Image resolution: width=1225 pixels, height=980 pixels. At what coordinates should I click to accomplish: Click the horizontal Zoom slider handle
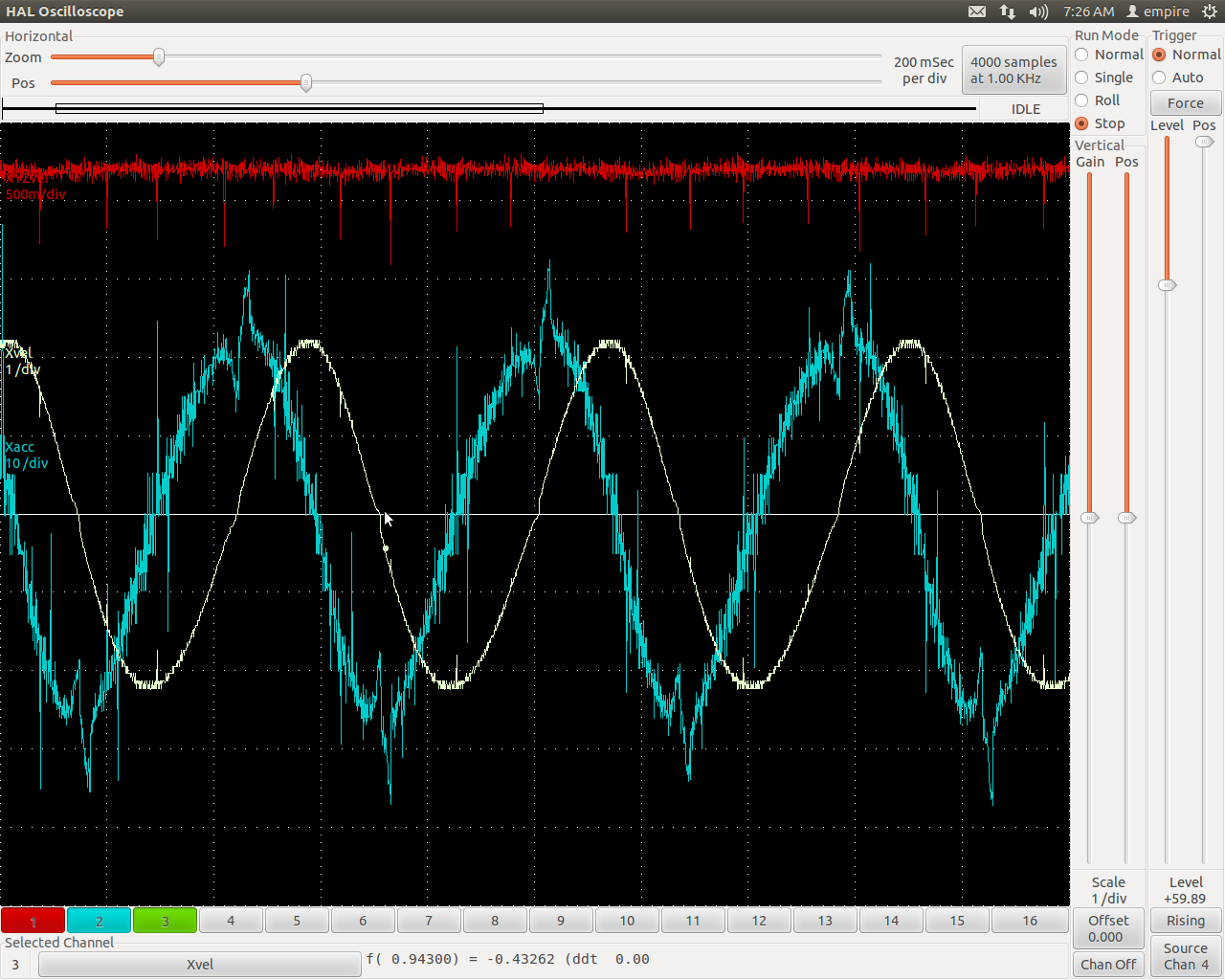(x=159, y=57)
